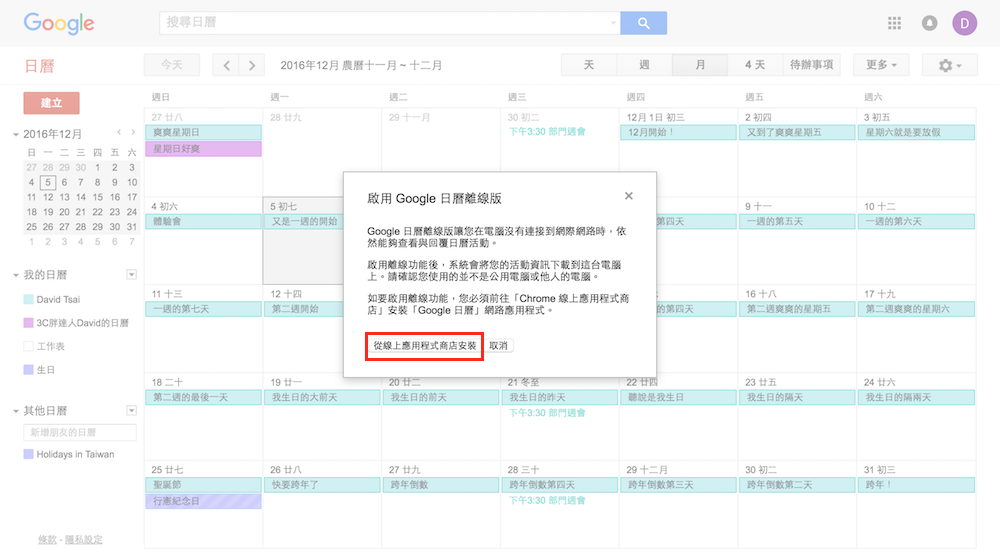Open the Google apps grid
This screenshot has width=1000, height=549.
(x=894, y=23)
